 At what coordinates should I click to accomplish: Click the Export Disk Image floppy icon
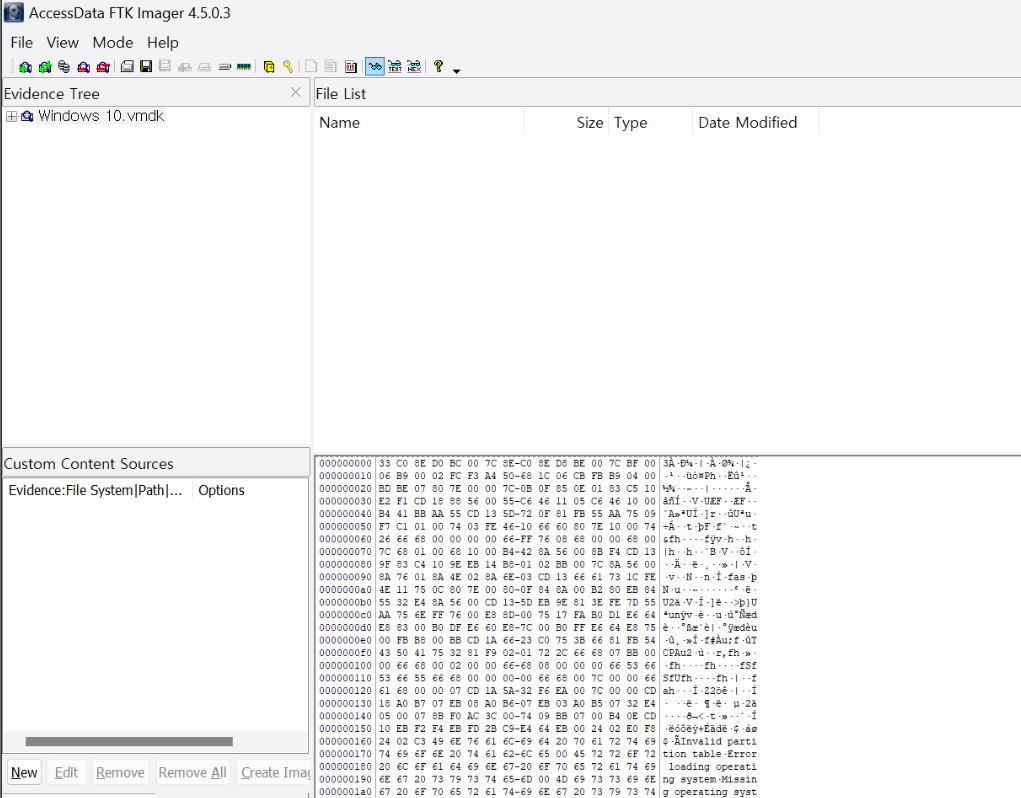click(x=146, y=66)
